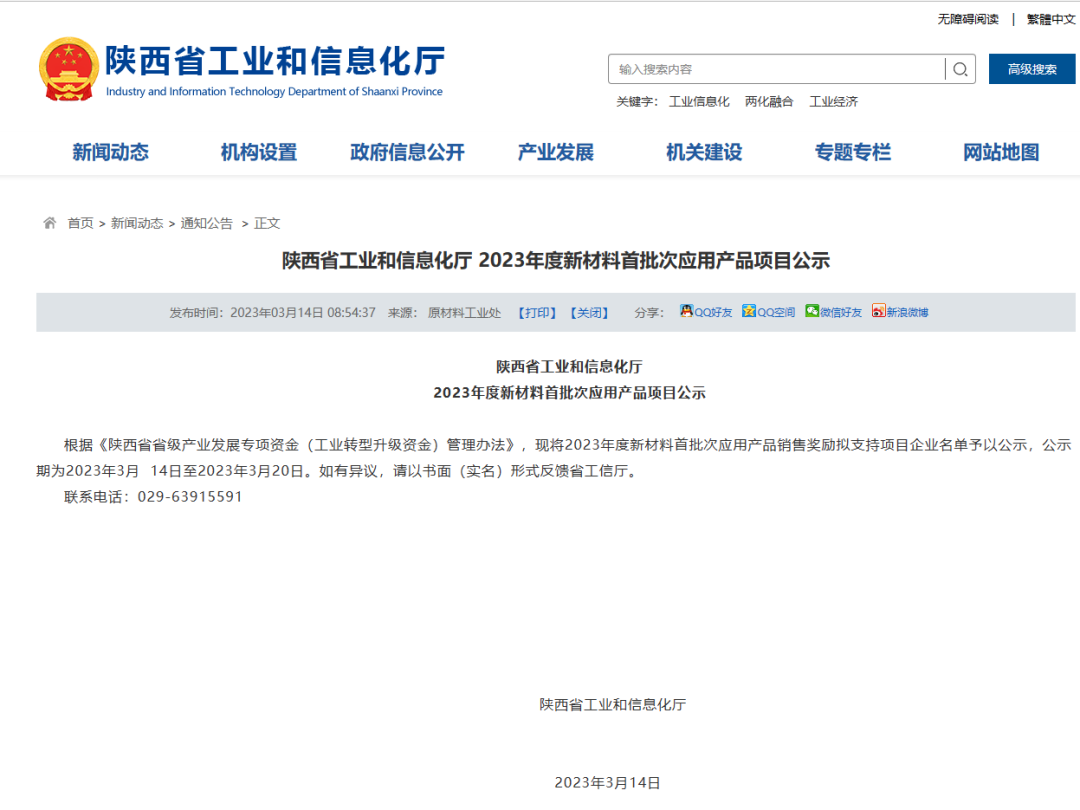Go to 通知公告 in breadcrumb
Image resolution: width=1080 pixels, height=810 pixels.
pyautogui.click(x=207, y=223)
